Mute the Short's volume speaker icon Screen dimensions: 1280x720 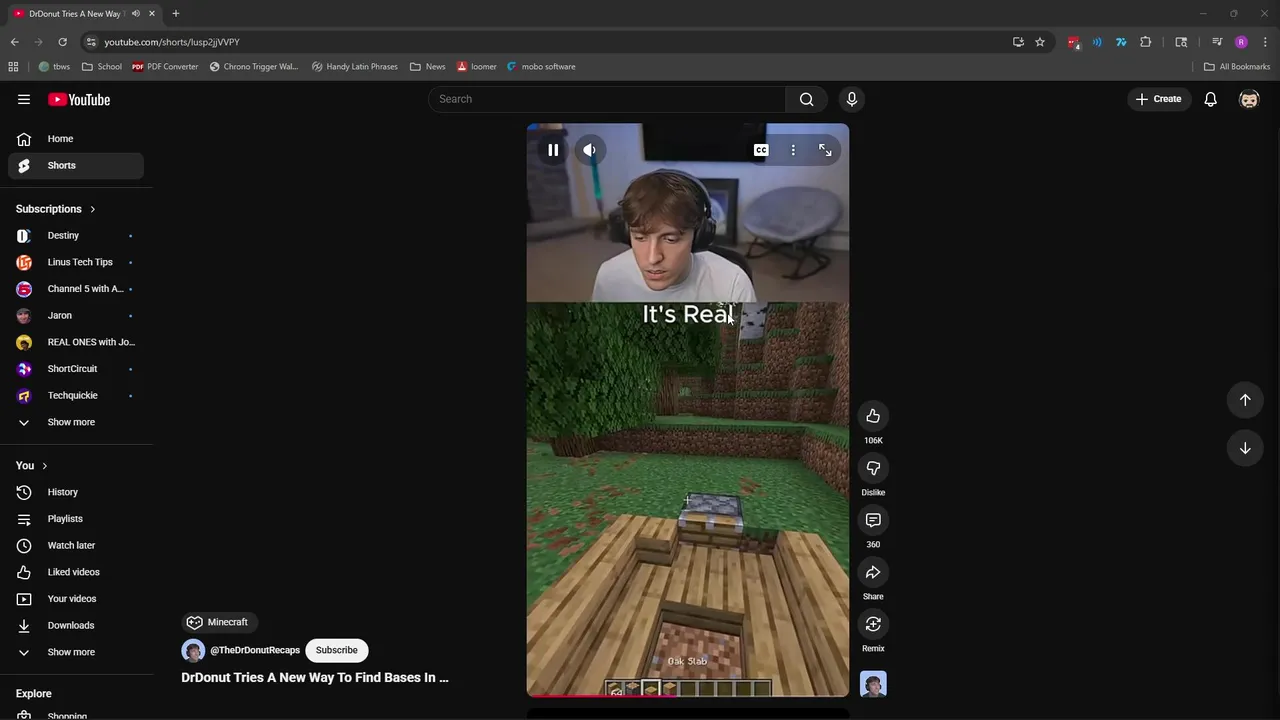(590, 150)
